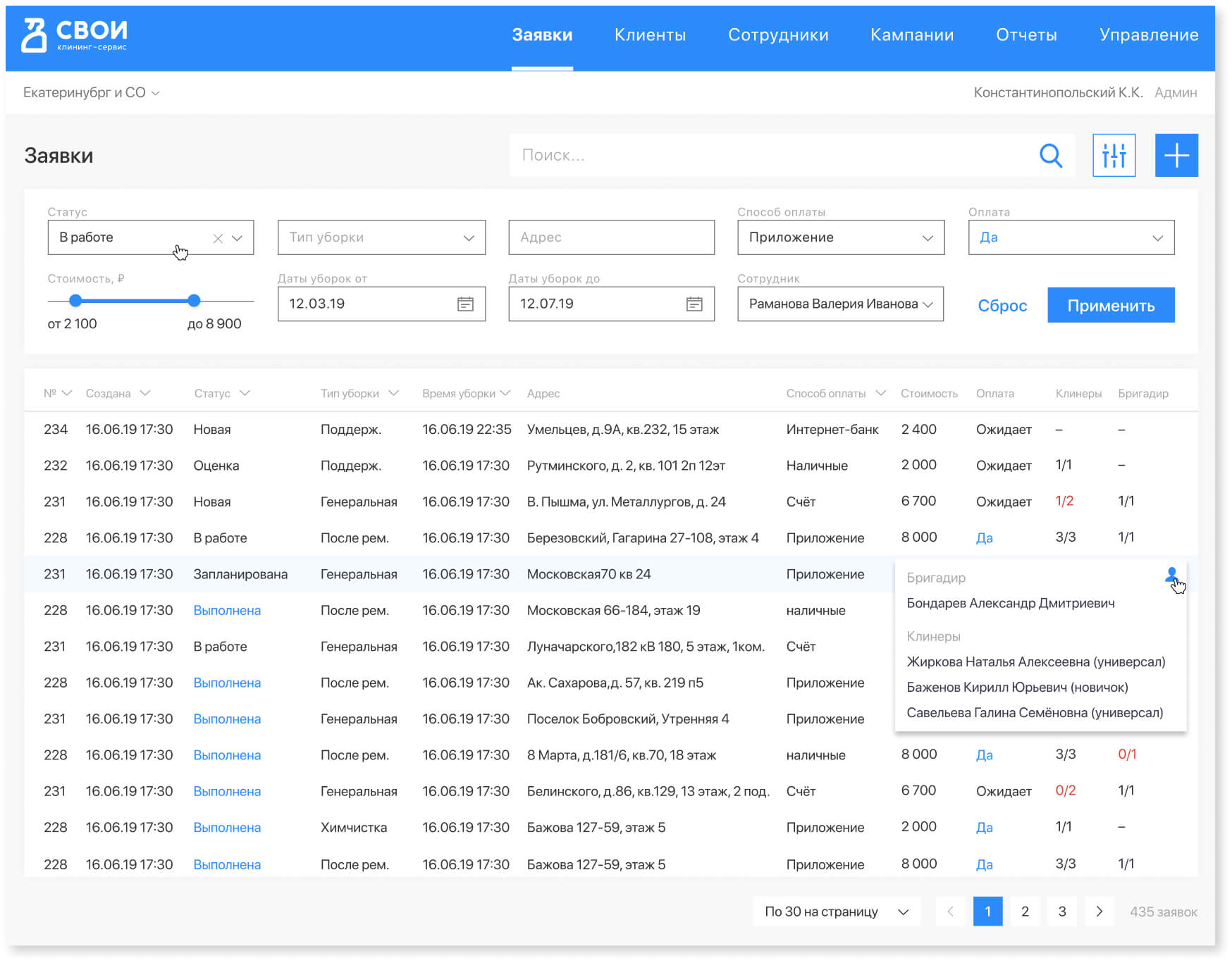
Task: Click the 'Применить' button
Action: (1110, 306)
